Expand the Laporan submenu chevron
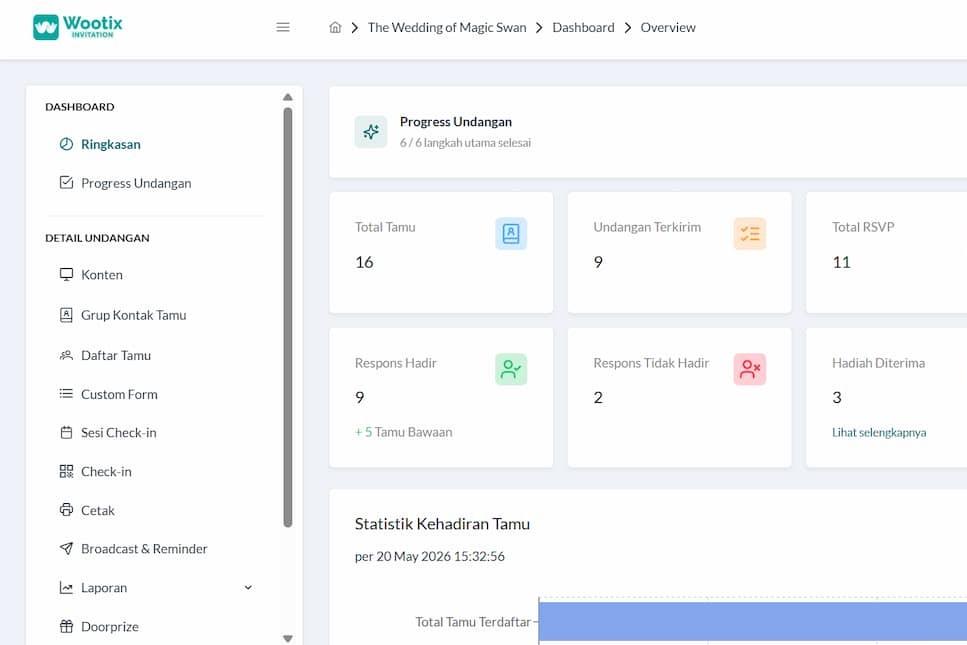Viewport: 967px width, 645px height. coord(248,588)
